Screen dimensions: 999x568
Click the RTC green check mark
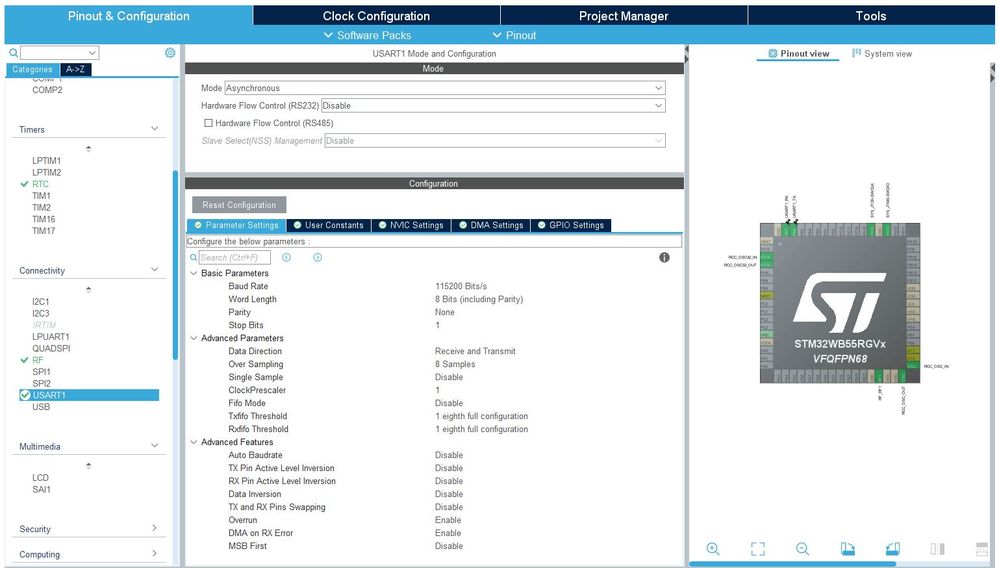tap(24, 184)
